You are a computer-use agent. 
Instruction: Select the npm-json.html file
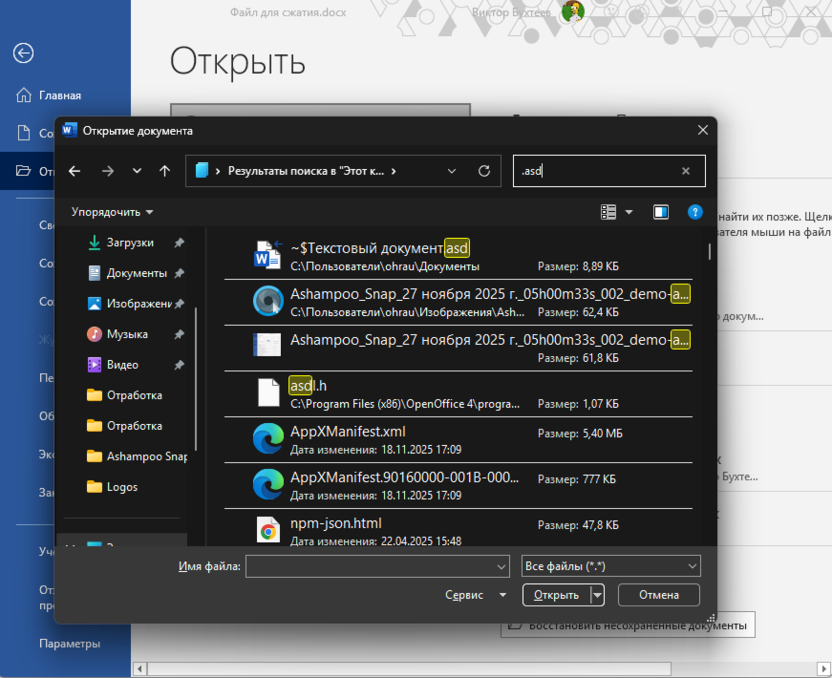336,524
